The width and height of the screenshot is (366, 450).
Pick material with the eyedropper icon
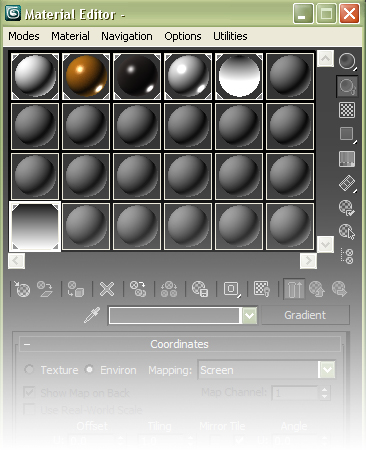92,315
